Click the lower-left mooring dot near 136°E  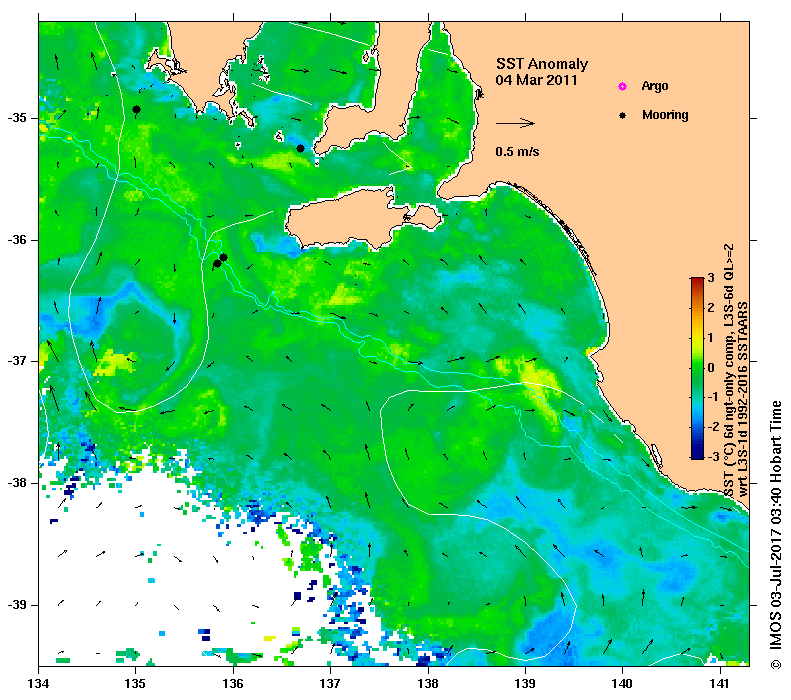[x=217, y=263]
